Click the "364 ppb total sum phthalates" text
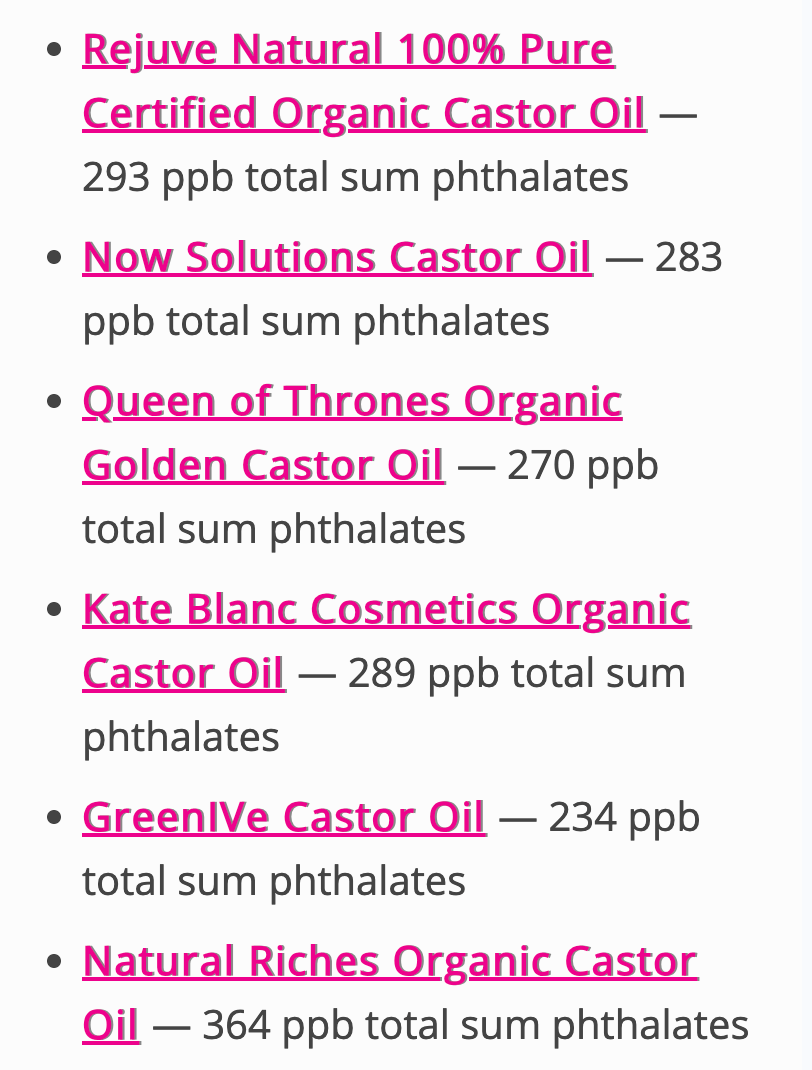The image size is (812, 1070). 475,1025
